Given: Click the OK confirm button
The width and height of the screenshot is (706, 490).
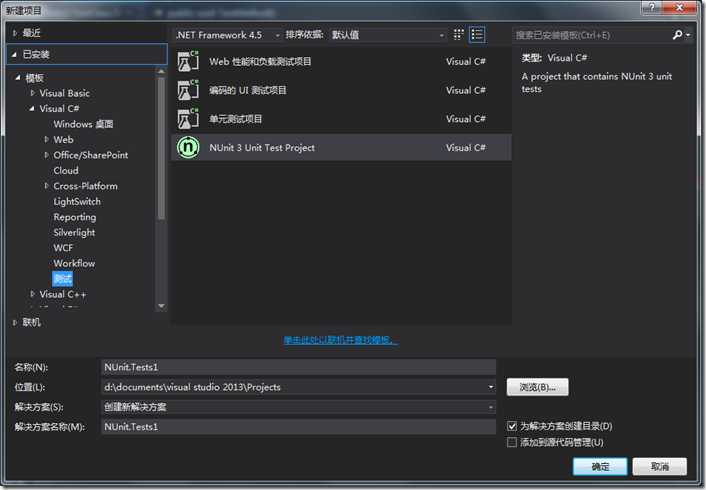Looking at the screenshot, I should pyautogui.click(x=600, y=467).
